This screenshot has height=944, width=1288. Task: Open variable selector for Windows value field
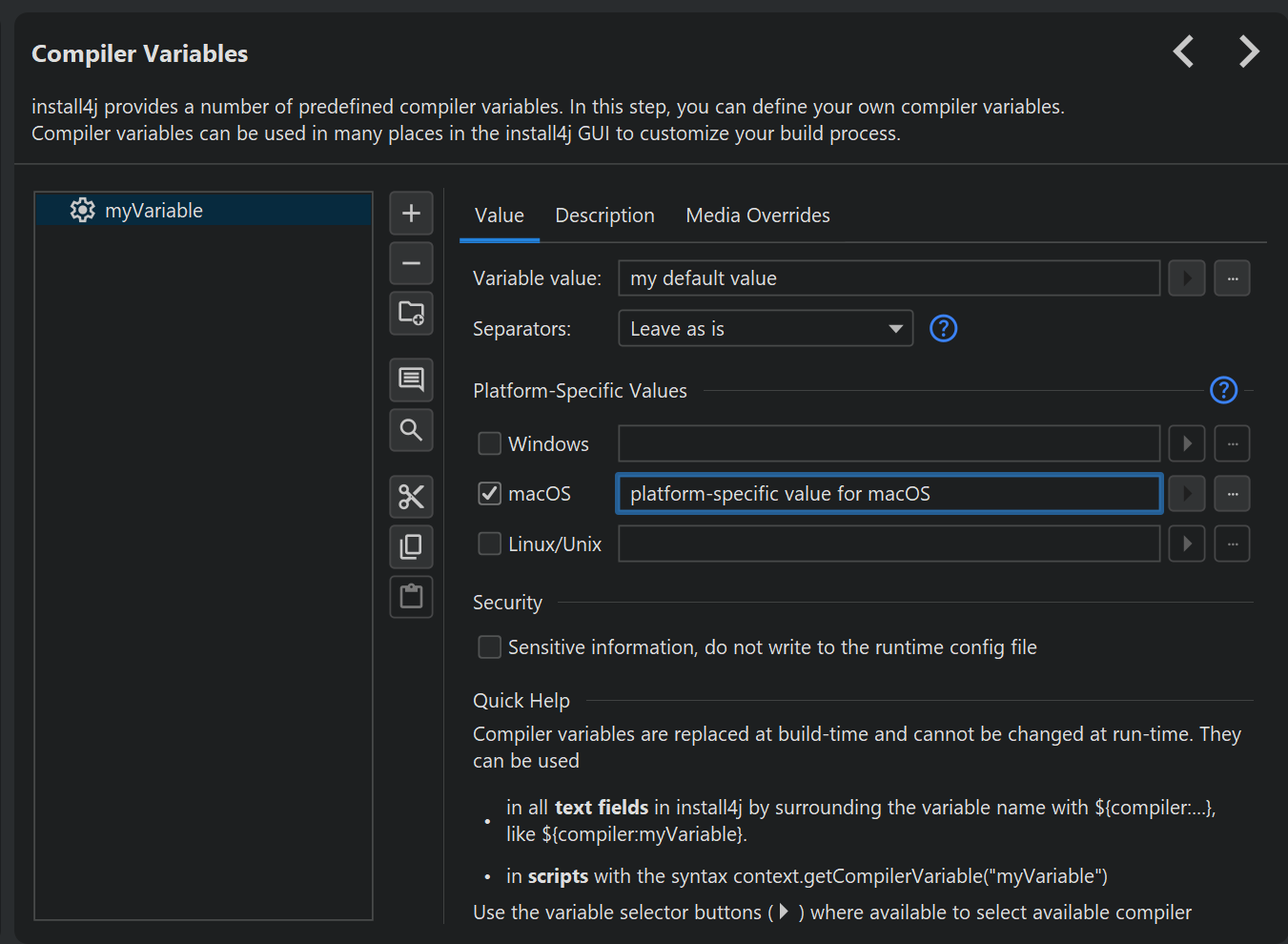[1187, 443]
